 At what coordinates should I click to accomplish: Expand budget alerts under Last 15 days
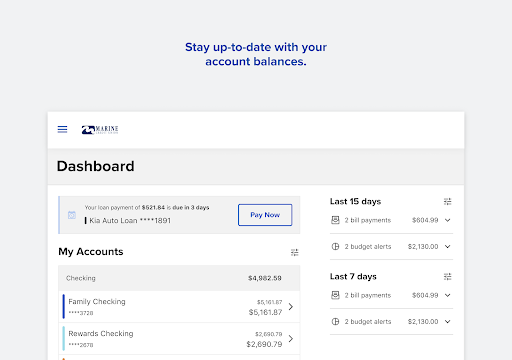(x=448, y=246)
